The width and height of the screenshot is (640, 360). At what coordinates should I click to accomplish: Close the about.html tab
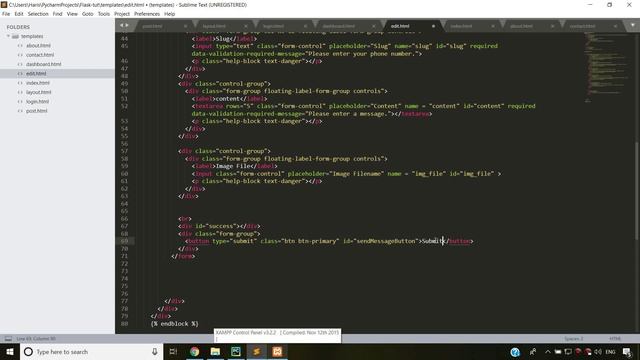[x=553, y=26]
